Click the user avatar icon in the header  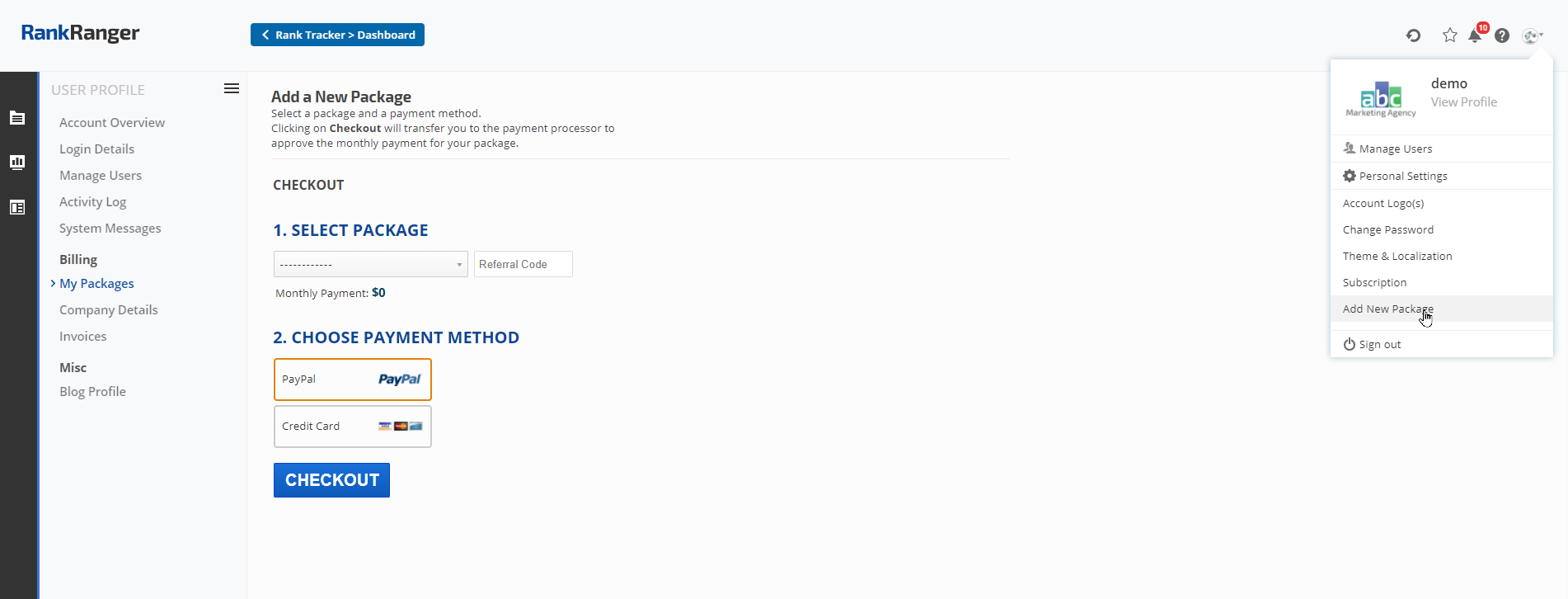pos(1532,35)
